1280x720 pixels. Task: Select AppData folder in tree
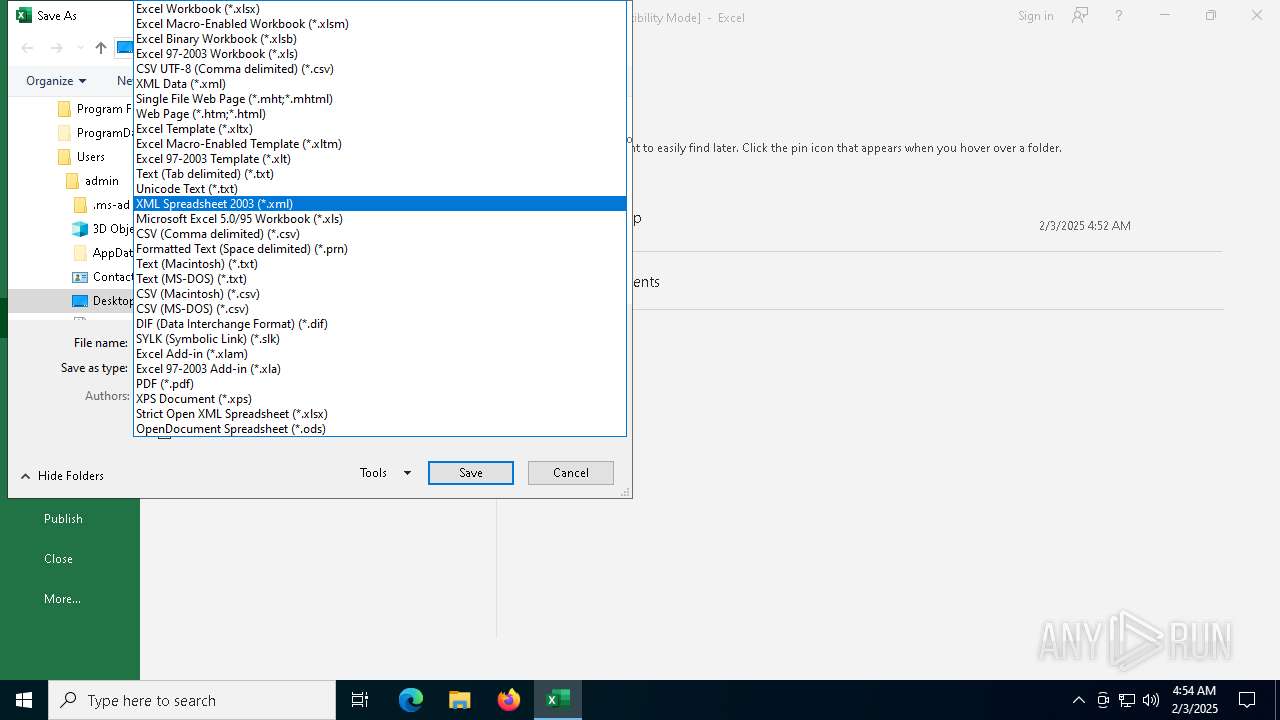pyautogui.click(x=102, y=253)
